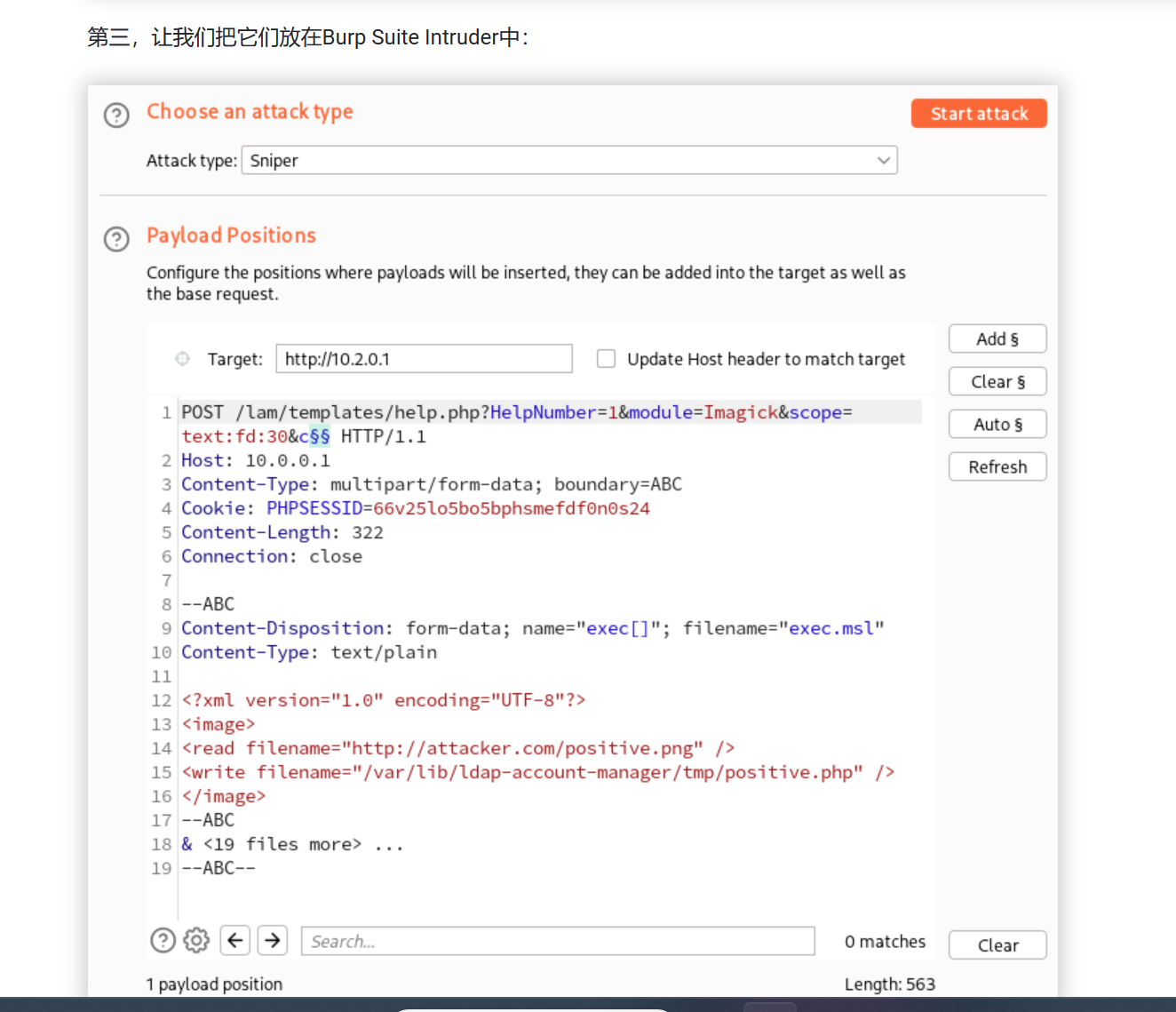Viewport: 1176px width, 1012px height.
Task: Click the POST /lam/templates/help.php request line
Action: click(x=517, y=424)
